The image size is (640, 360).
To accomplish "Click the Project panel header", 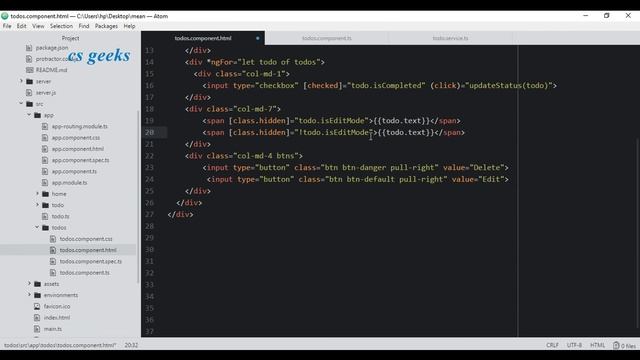I will [x=70, y=38].
